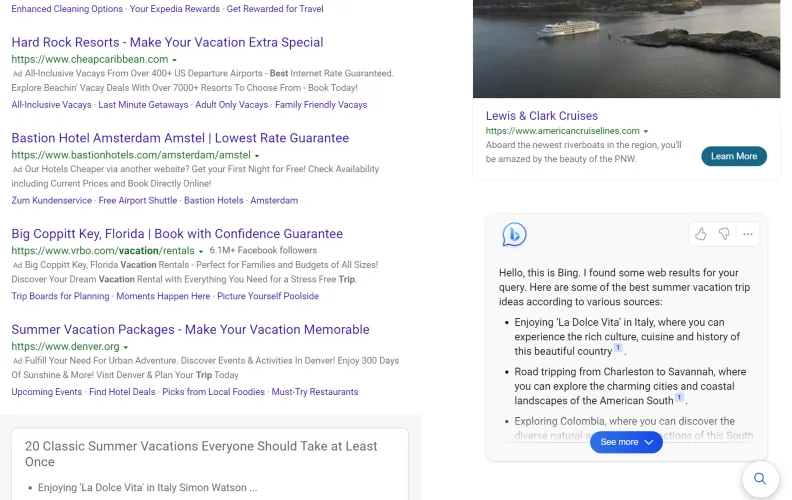Open Lewis & Clark Cruises link
The height and width of the screenshot is (500, 792).
541,116
